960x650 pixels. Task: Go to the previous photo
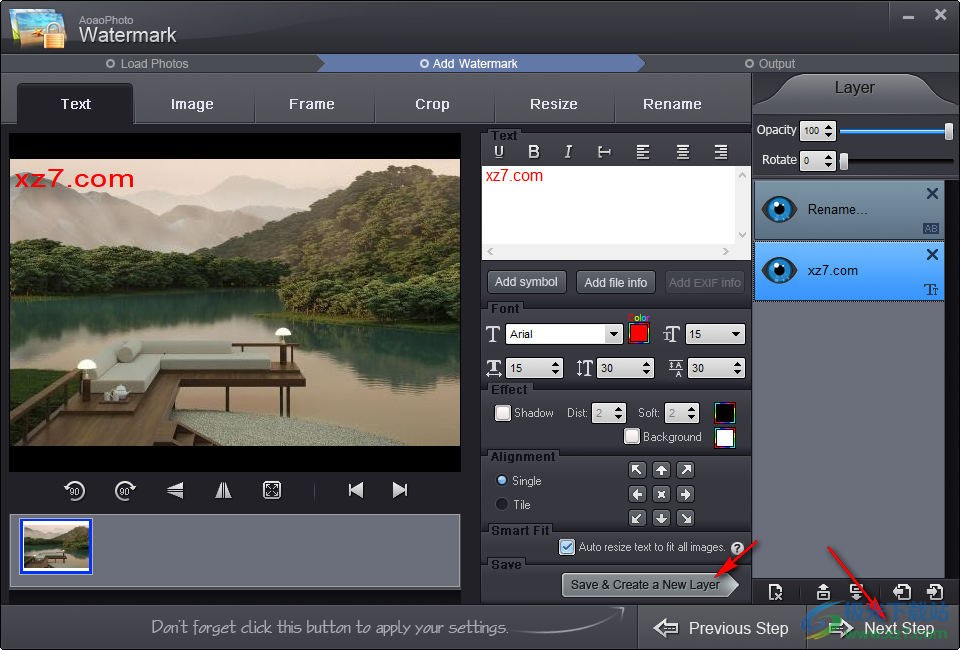tap(356, 490)
